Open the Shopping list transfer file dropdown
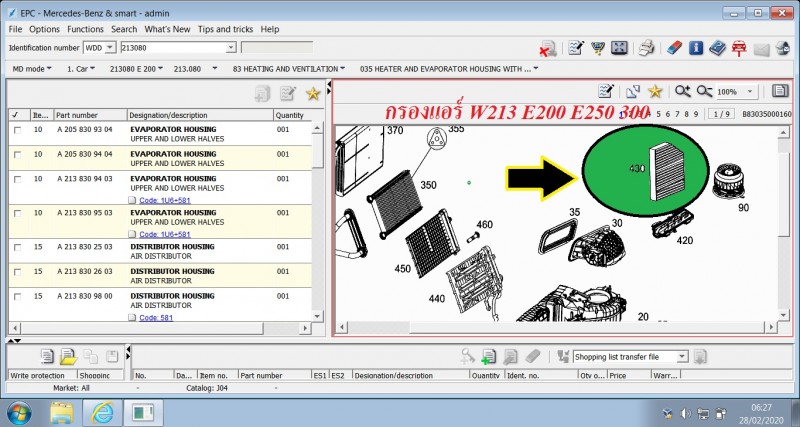The image size is (800, 427). (682, 357)
